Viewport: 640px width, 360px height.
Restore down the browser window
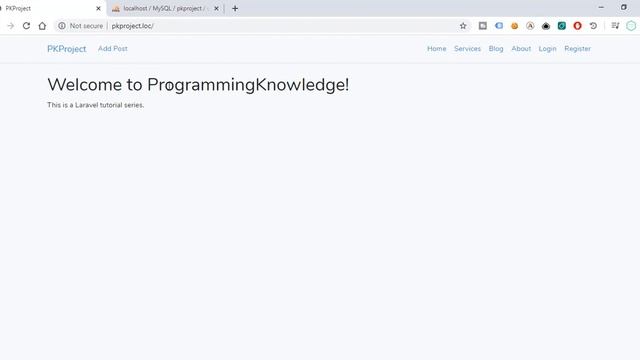tap(624, 7)
